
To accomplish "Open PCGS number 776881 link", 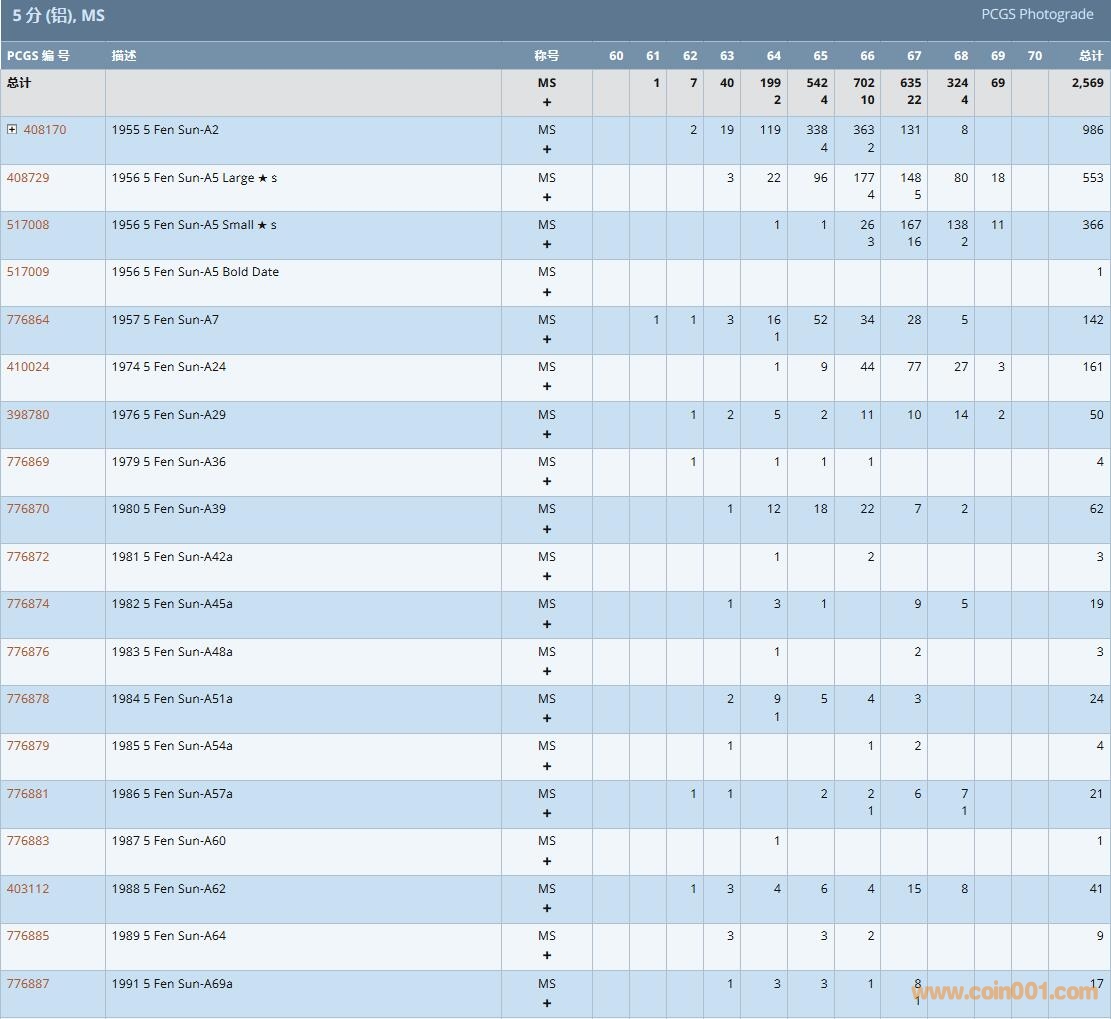I will [x=28, y=794].
